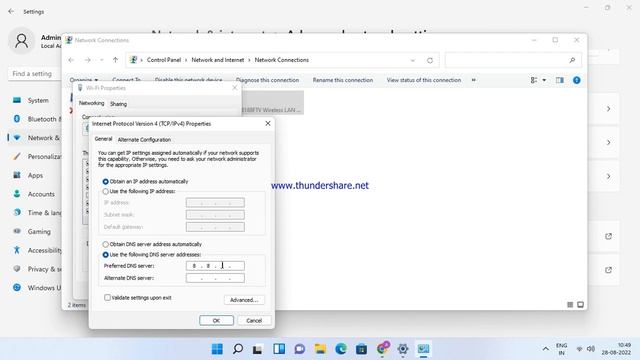The image size is (640, 360).
Task: Open the recent locations dropdown arrow
Action: point(101,60)
